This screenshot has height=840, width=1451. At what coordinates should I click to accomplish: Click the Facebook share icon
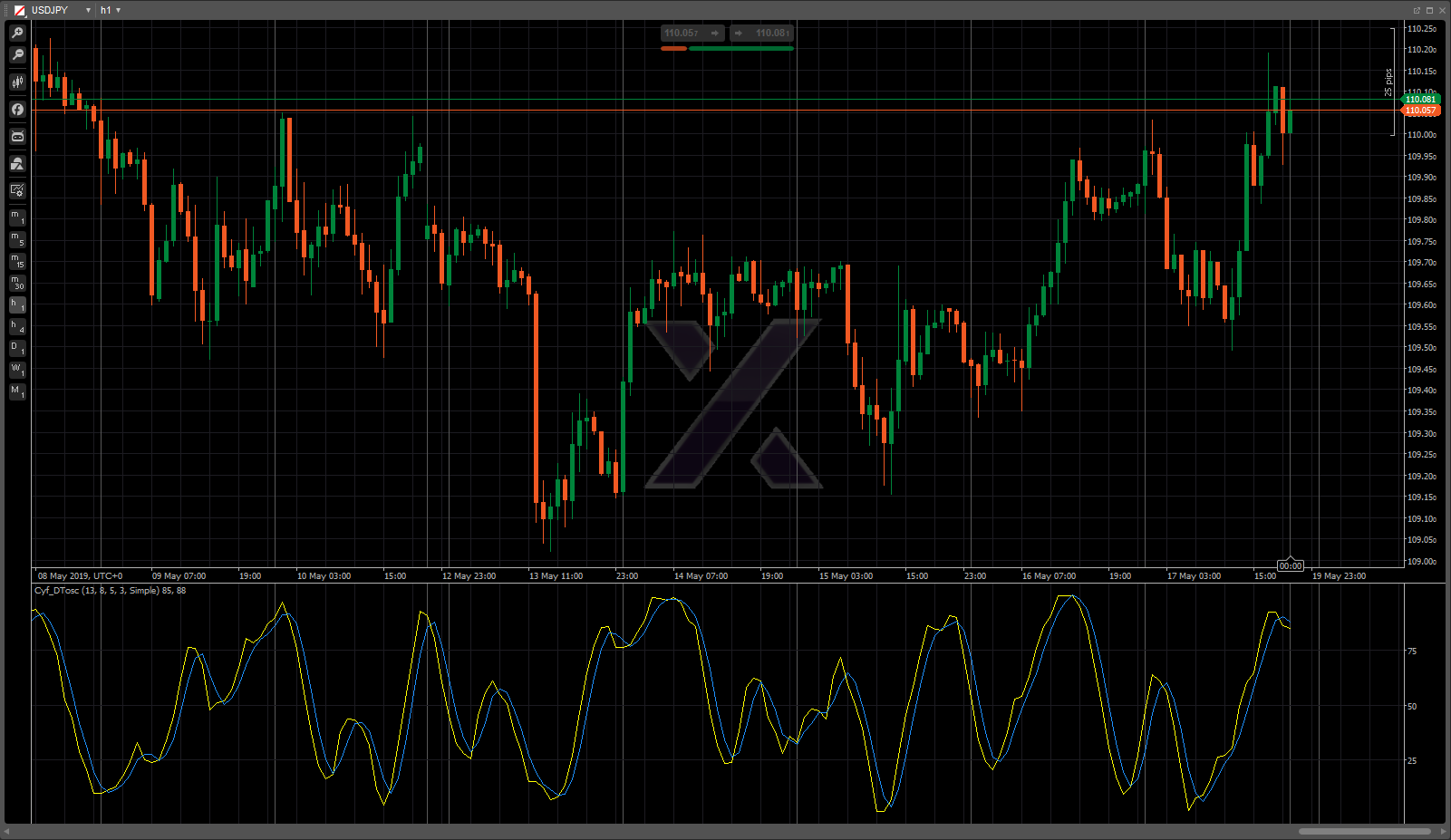click(x=17, y=110)
